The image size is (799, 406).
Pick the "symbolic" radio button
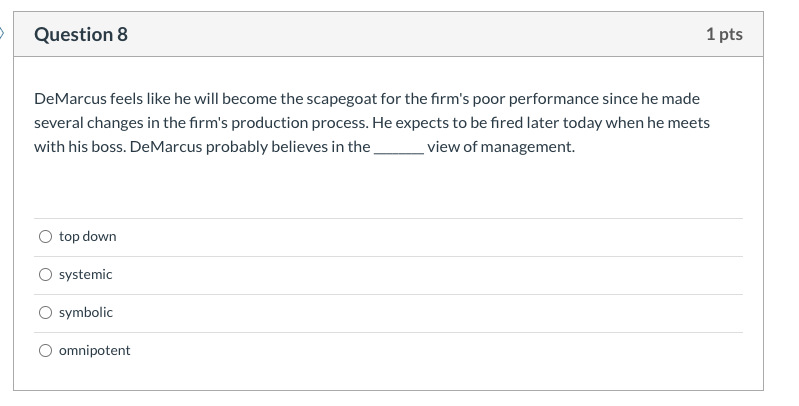coord(46,313)
